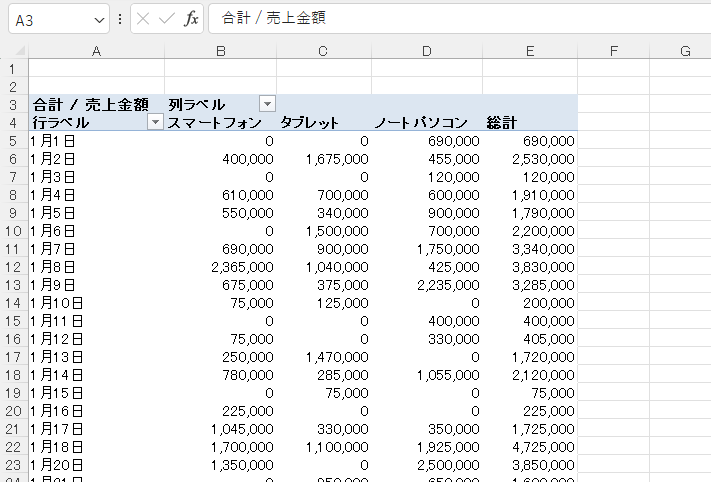Select the 1月18日 row label
This screenshot has width=711, height=482.
click(96, 447)
